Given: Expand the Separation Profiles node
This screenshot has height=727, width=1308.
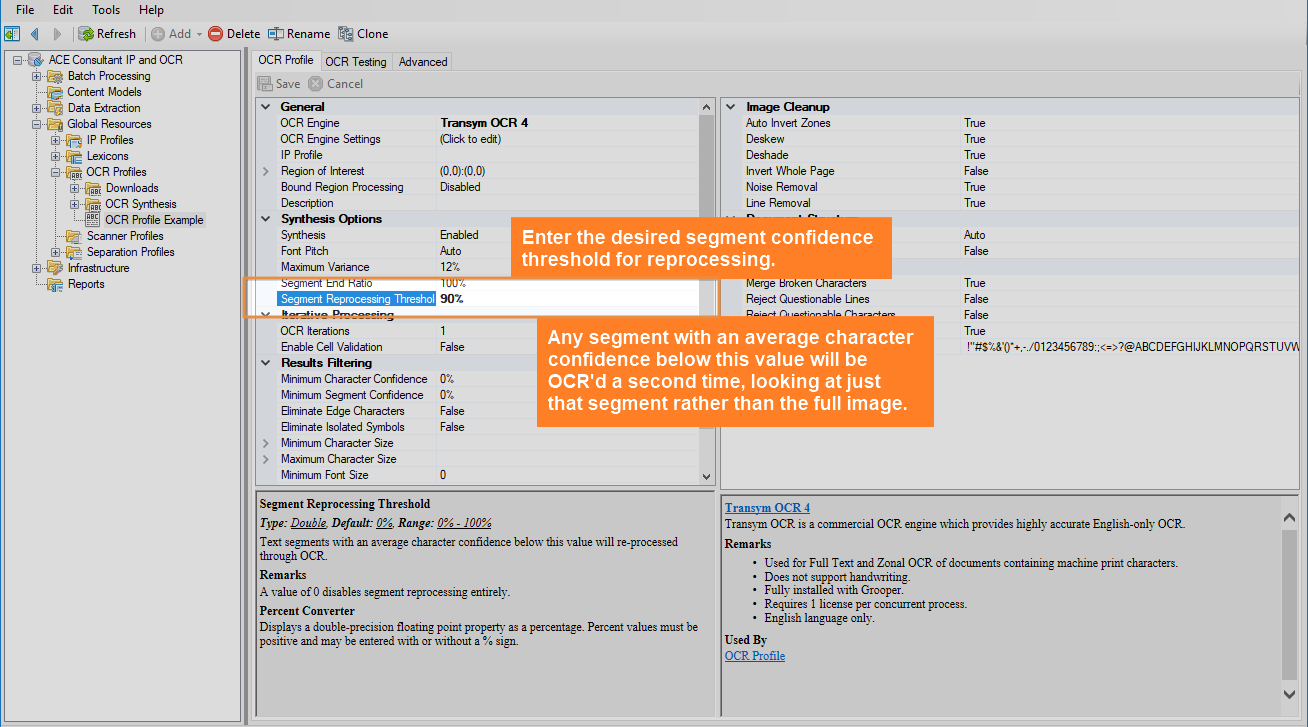Looking at the screenshot, I should pos(55,252).
